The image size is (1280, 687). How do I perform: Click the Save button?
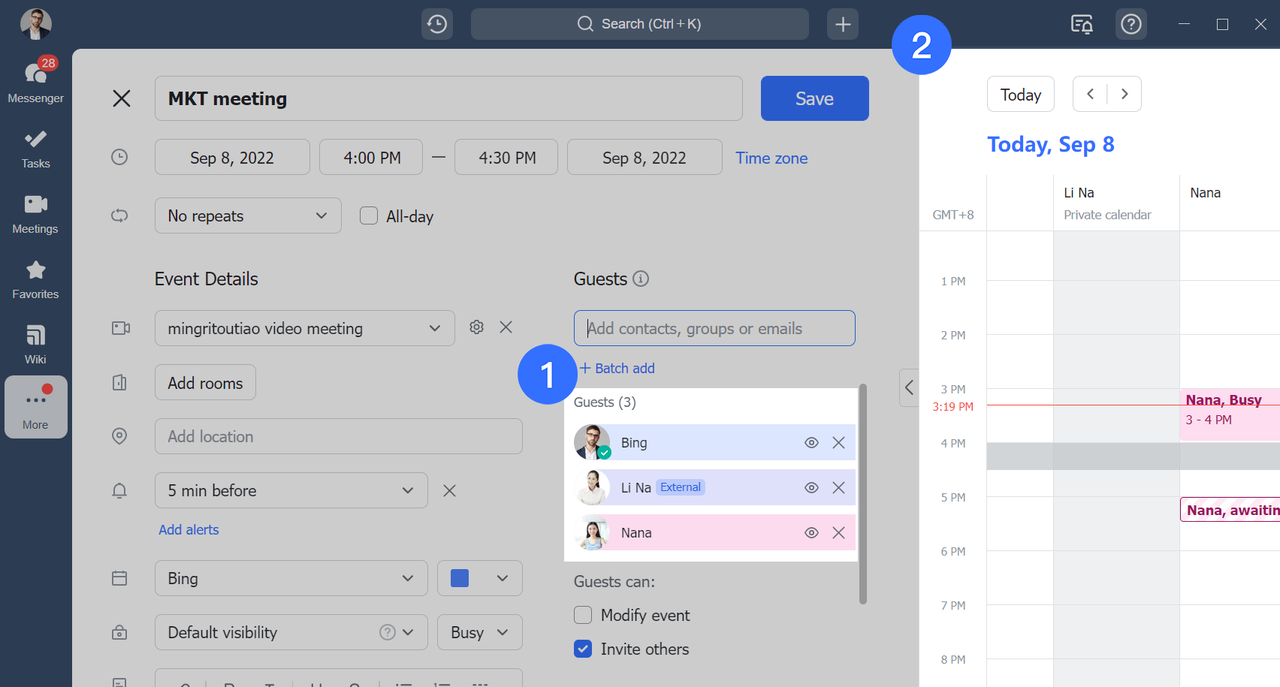pyautogui.click(x=814, y=98)
